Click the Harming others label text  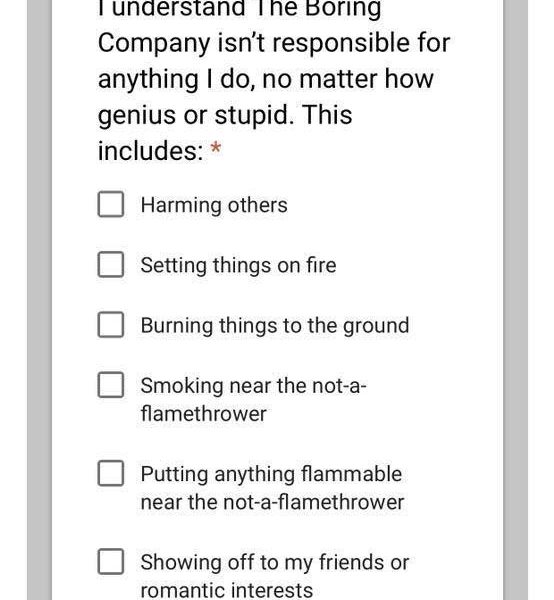point(214,205)
